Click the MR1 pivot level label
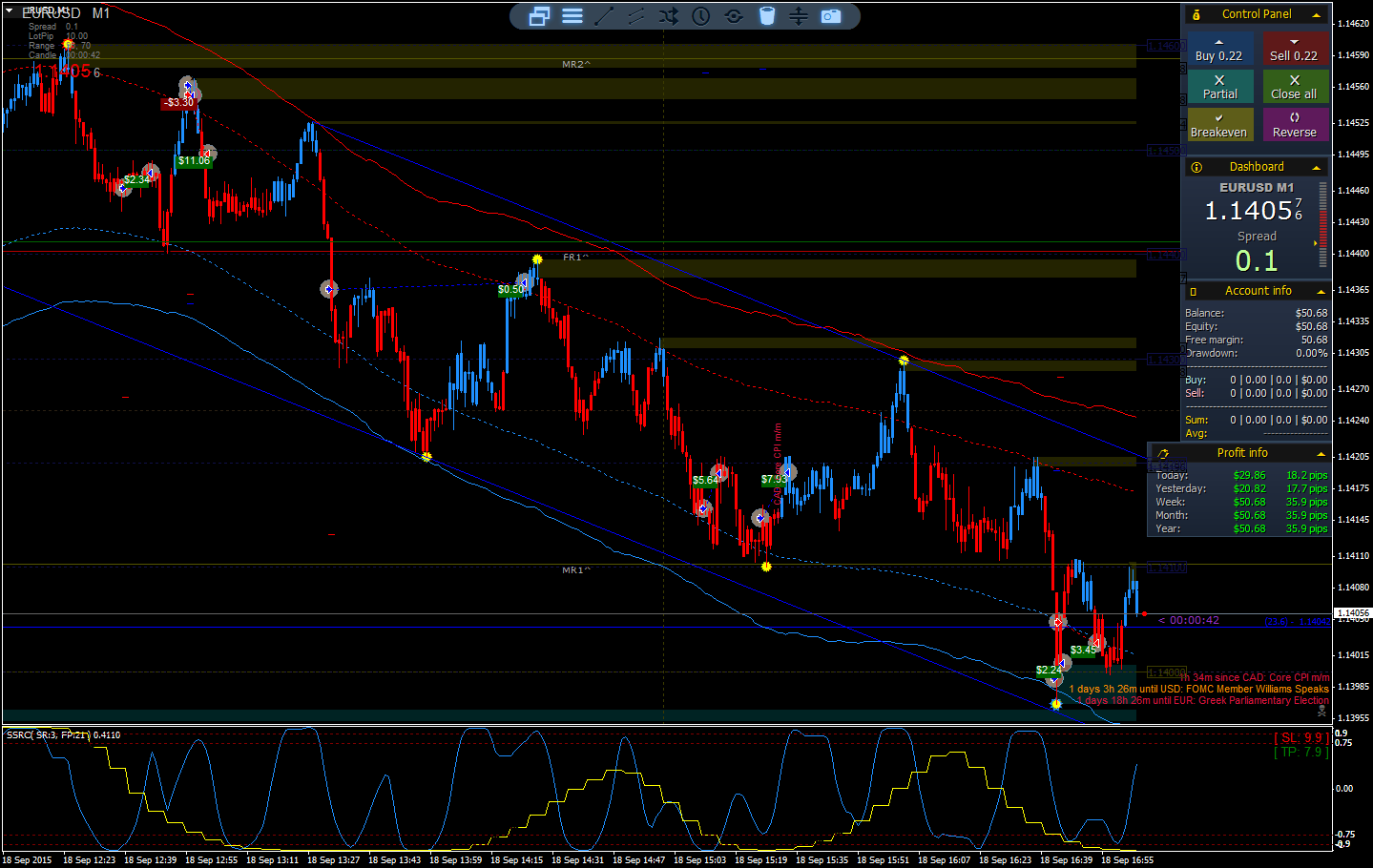 (x=575, y=569)
